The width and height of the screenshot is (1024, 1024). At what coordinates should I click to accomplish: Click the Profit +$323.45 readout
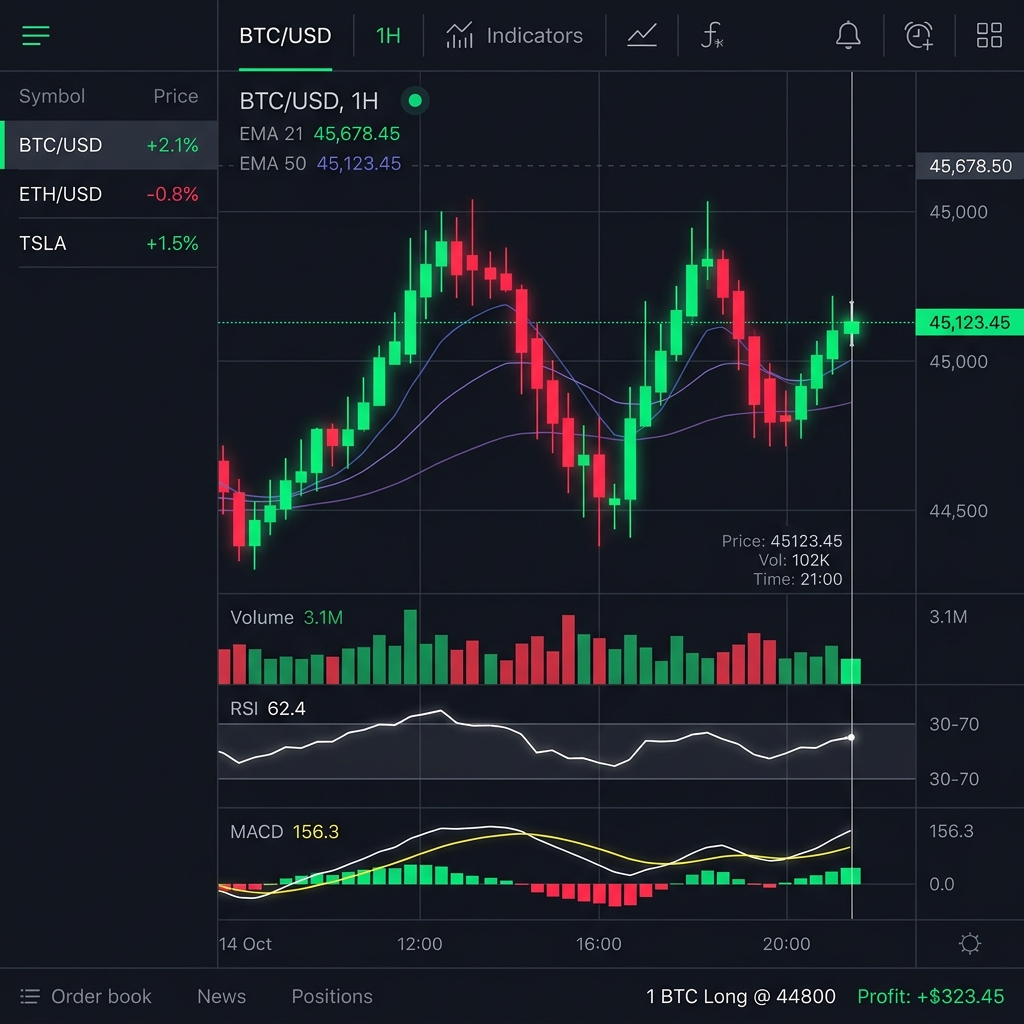(x=931, y=996)
